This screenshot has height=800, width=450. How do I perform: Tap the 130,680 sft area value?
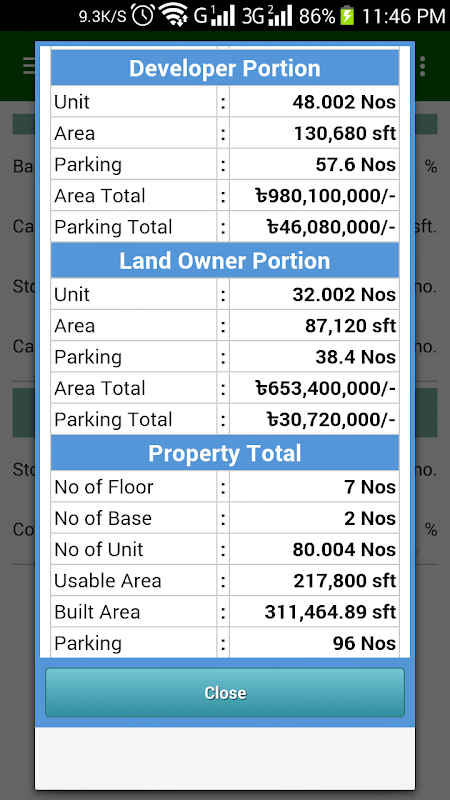[x=345, y=134]
